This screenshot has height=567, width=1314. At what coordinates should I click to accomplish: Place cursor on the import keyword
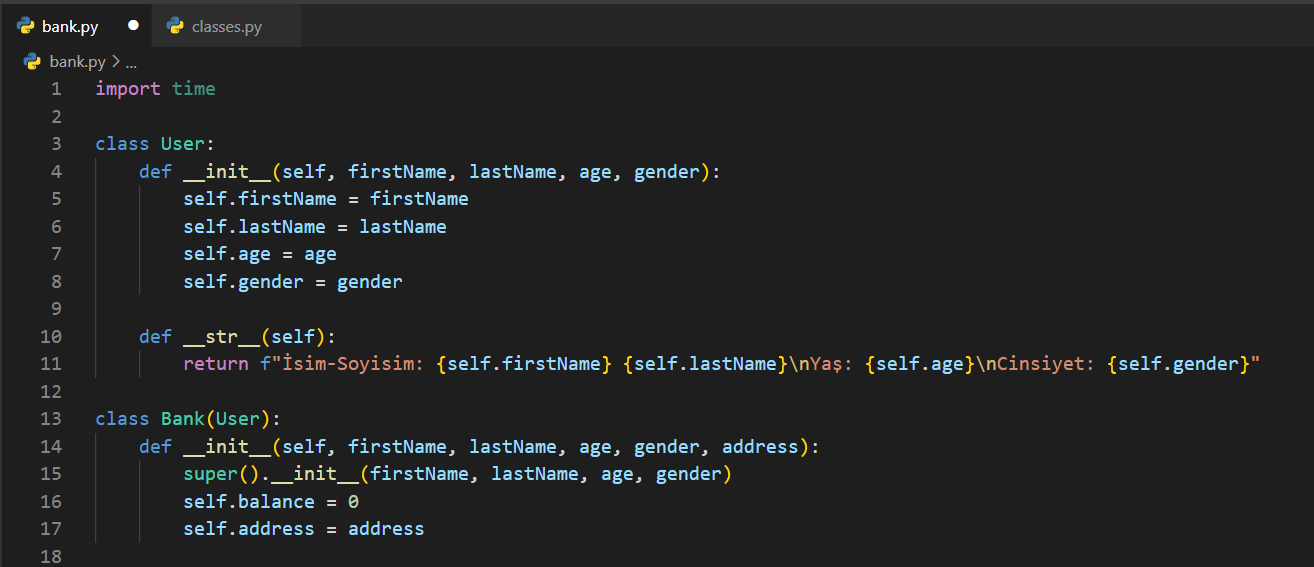tap(127, 89)
